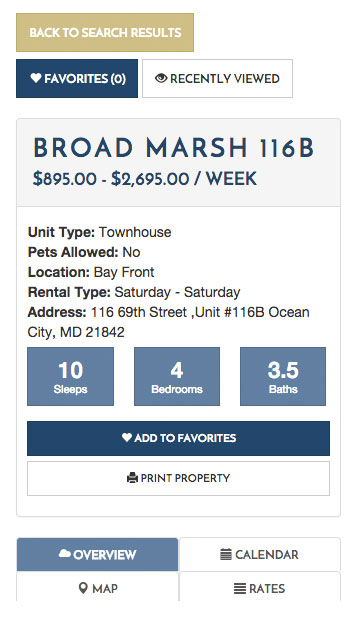The image size is (361, 618).
Task: Click the cloud icon on the Overview tab
Action: [x=65, y=554]
